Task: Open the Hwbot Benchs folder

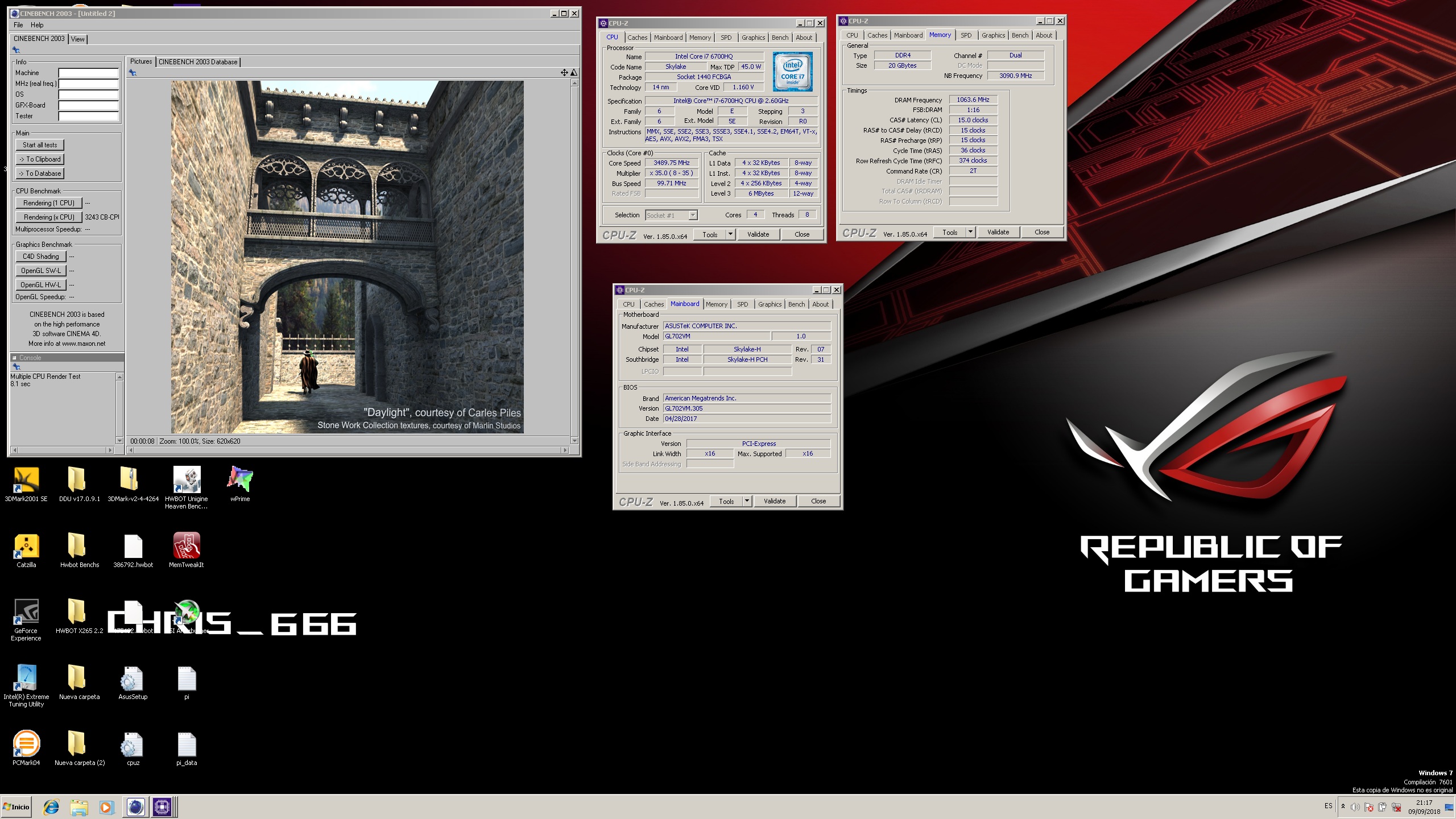Action: point(79,550)
